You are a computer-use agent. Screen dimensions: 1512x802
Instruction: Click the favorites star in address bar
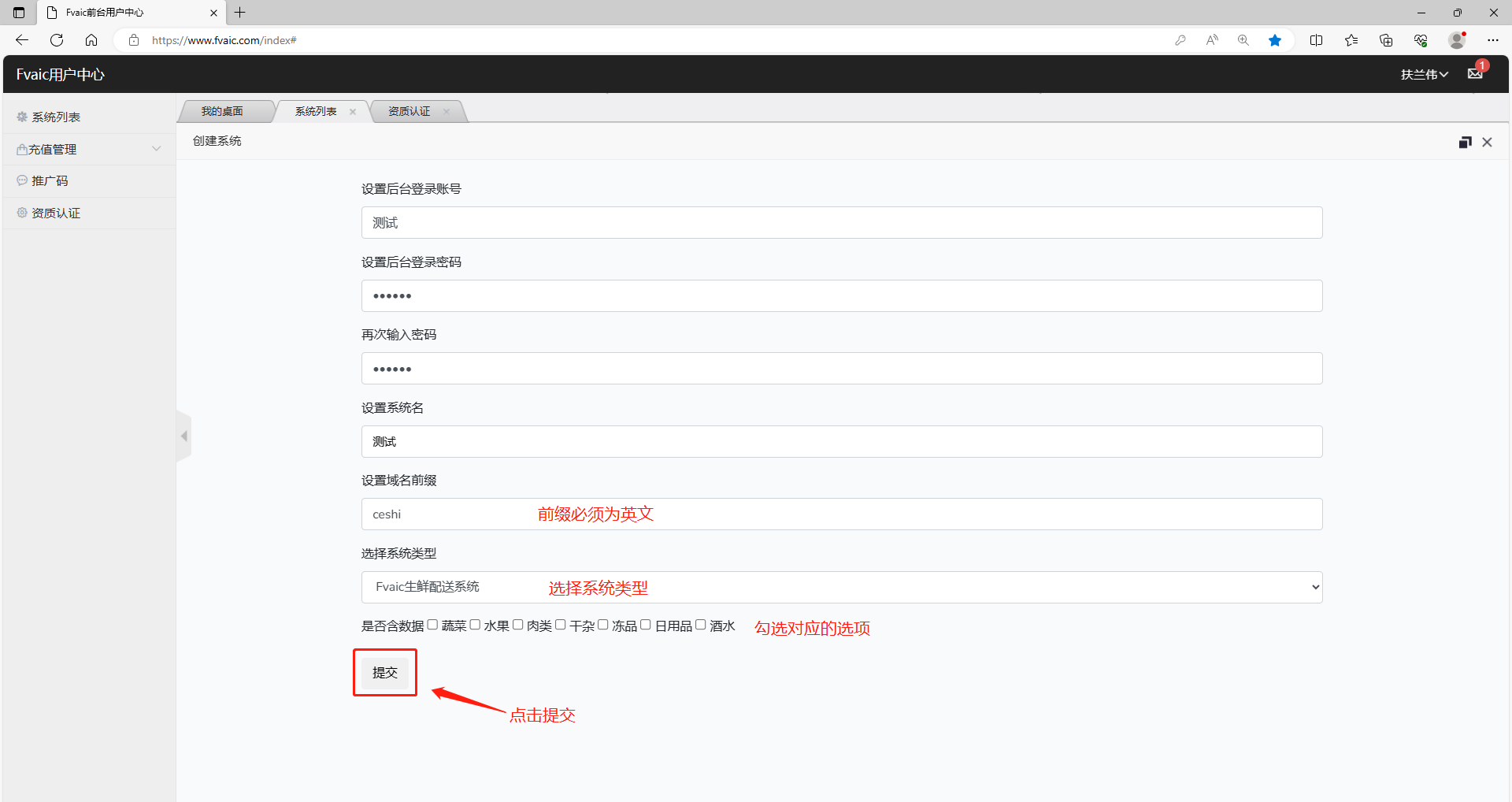click(x=1274, y=40)
